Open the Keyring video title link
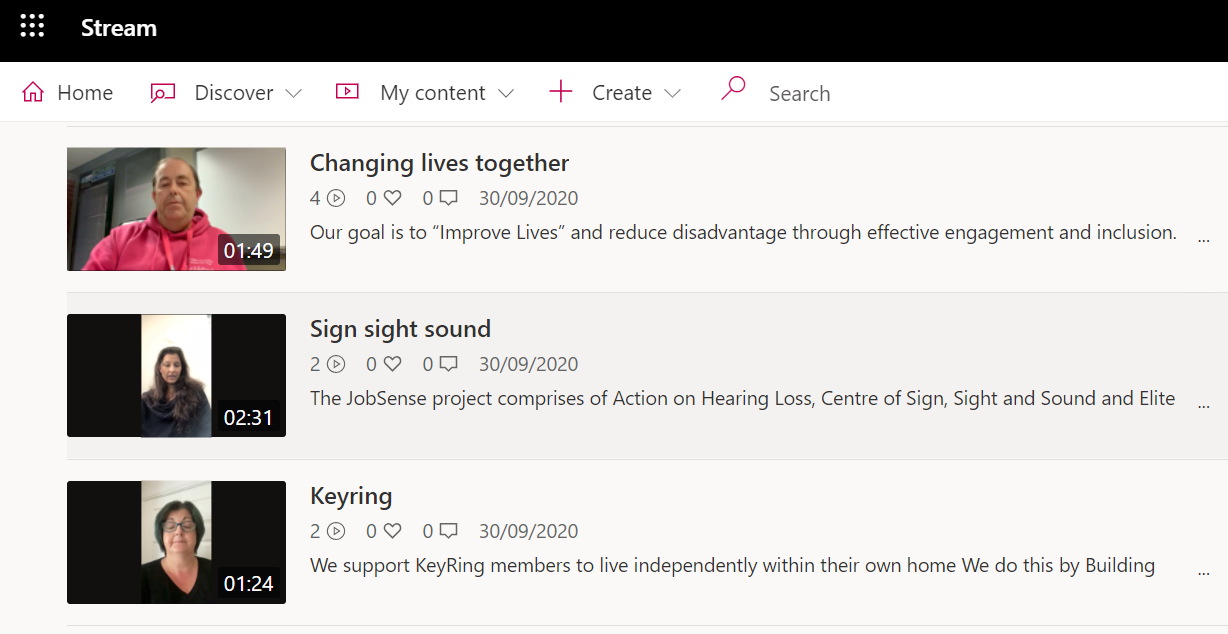Image resolution: width=1228 pixels, height=634 pixels. click(351, 496)
